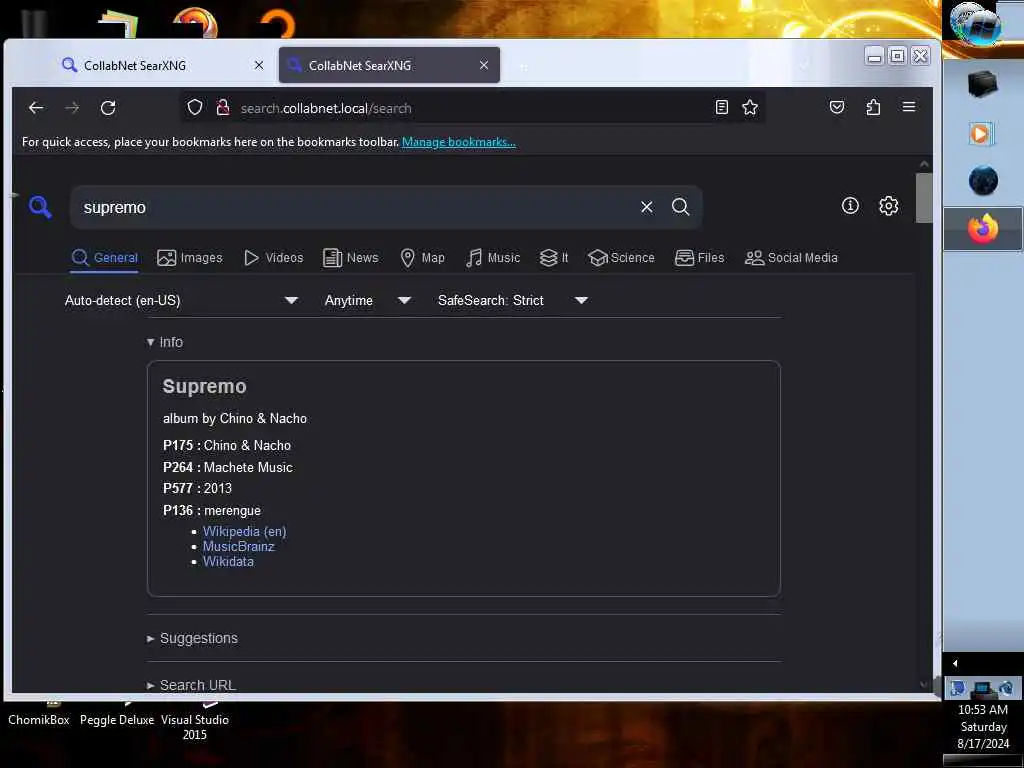The image size is (1024, 768).
Task: Open the ChomikBox desktop shortcut
Action: [x=39, y=720]
